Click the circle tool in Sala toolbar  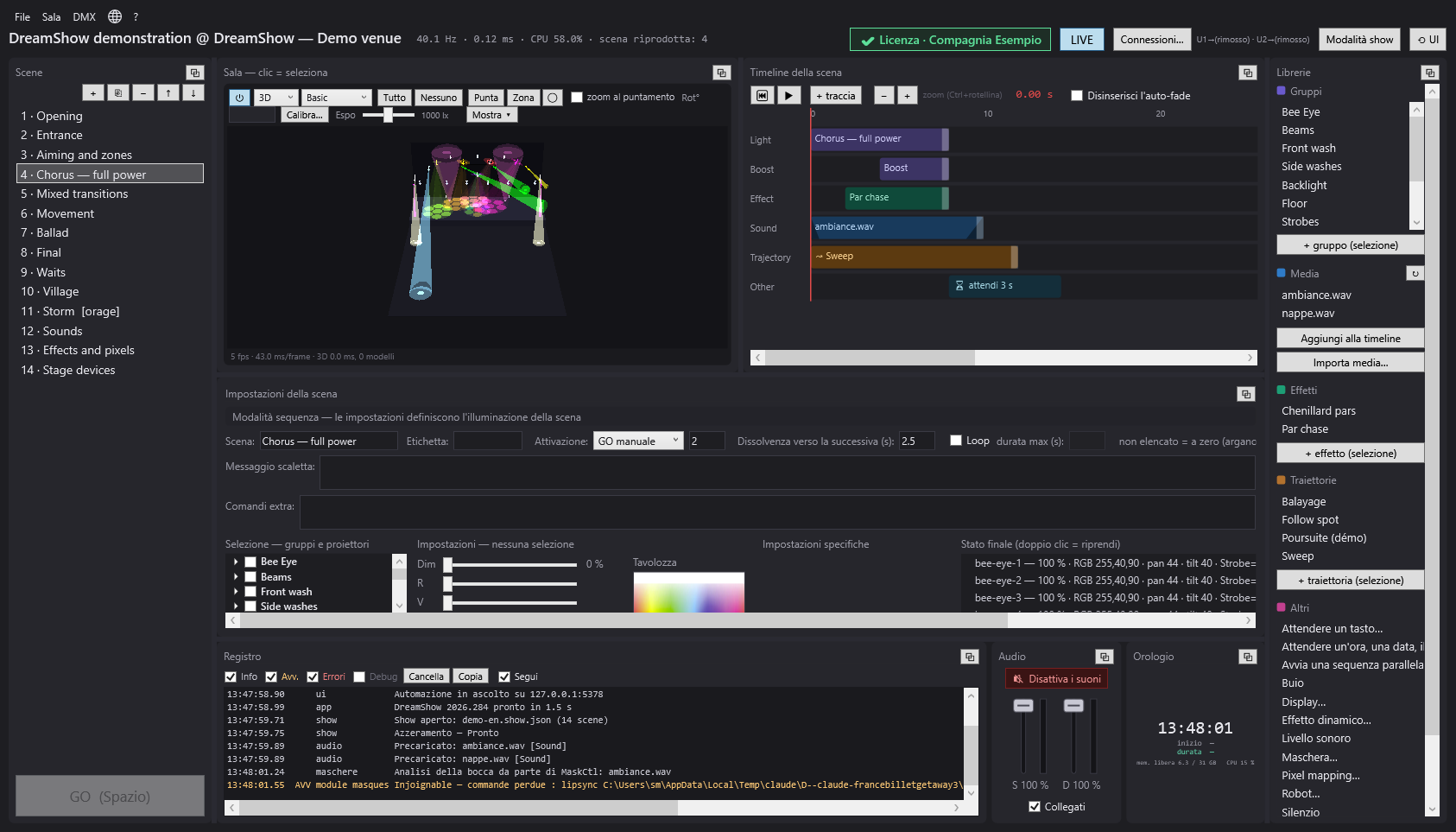coord(554,98)
